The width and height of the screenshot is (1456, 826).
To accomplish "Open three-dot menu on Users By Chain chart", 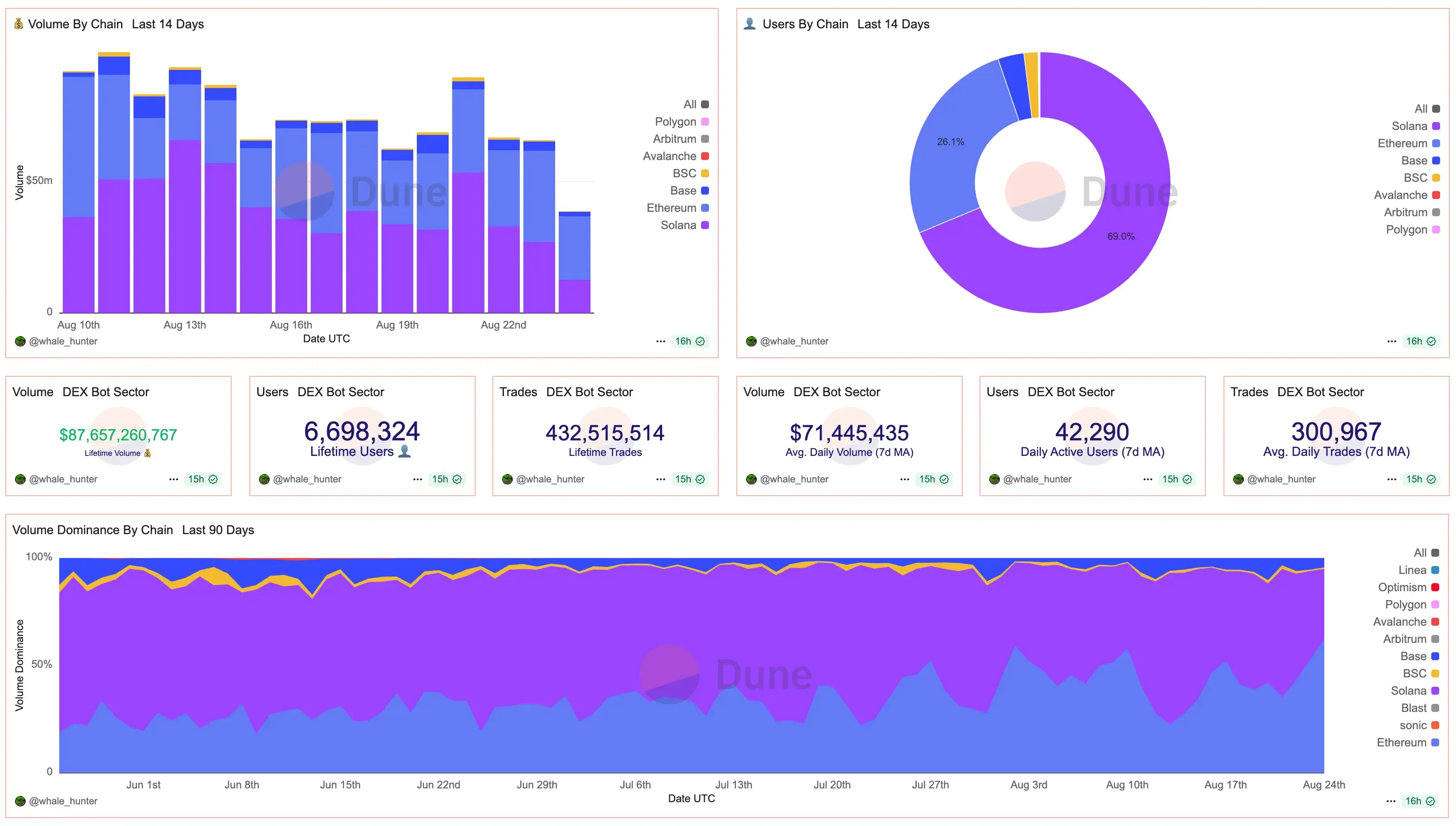I will (x=1391, y=341).
